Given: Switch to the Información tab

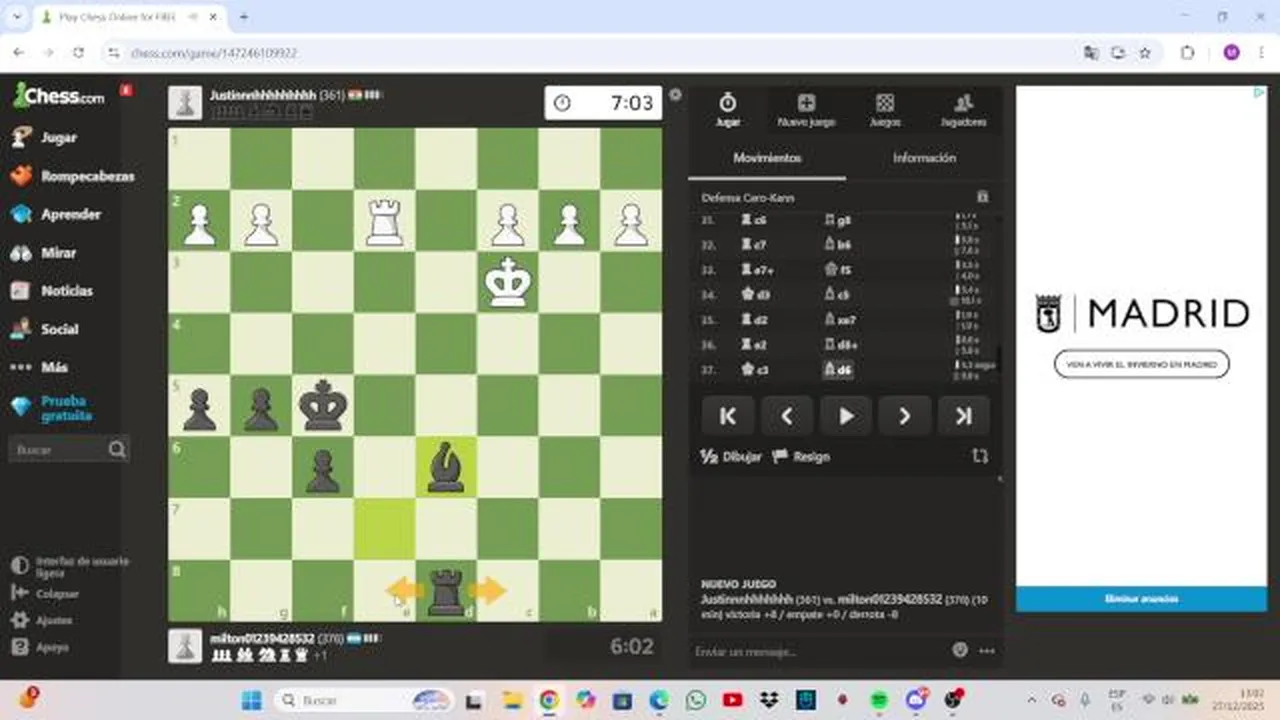Looking at the screenshot, I should (924, 158).
